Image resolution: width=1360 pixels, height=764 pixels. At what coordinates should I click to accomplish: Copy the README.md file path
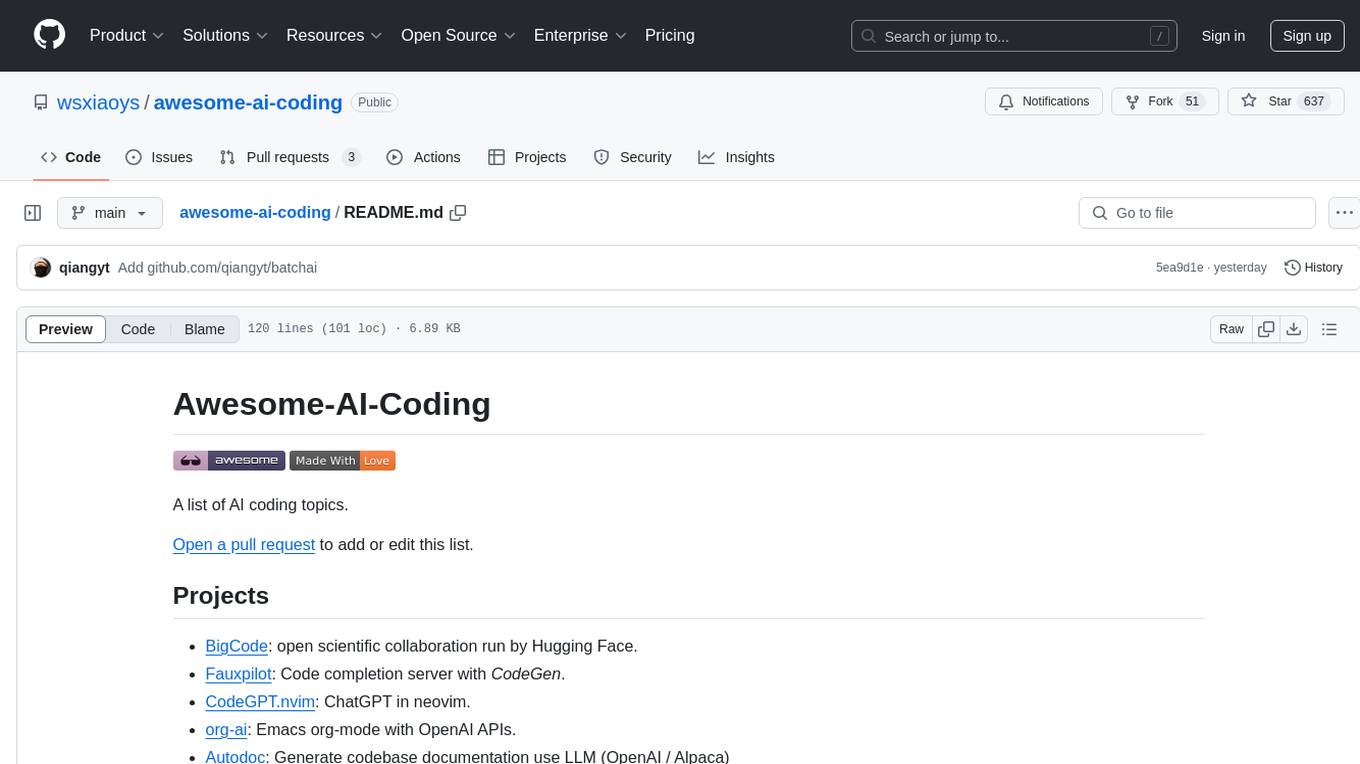(x=458, y=213)
